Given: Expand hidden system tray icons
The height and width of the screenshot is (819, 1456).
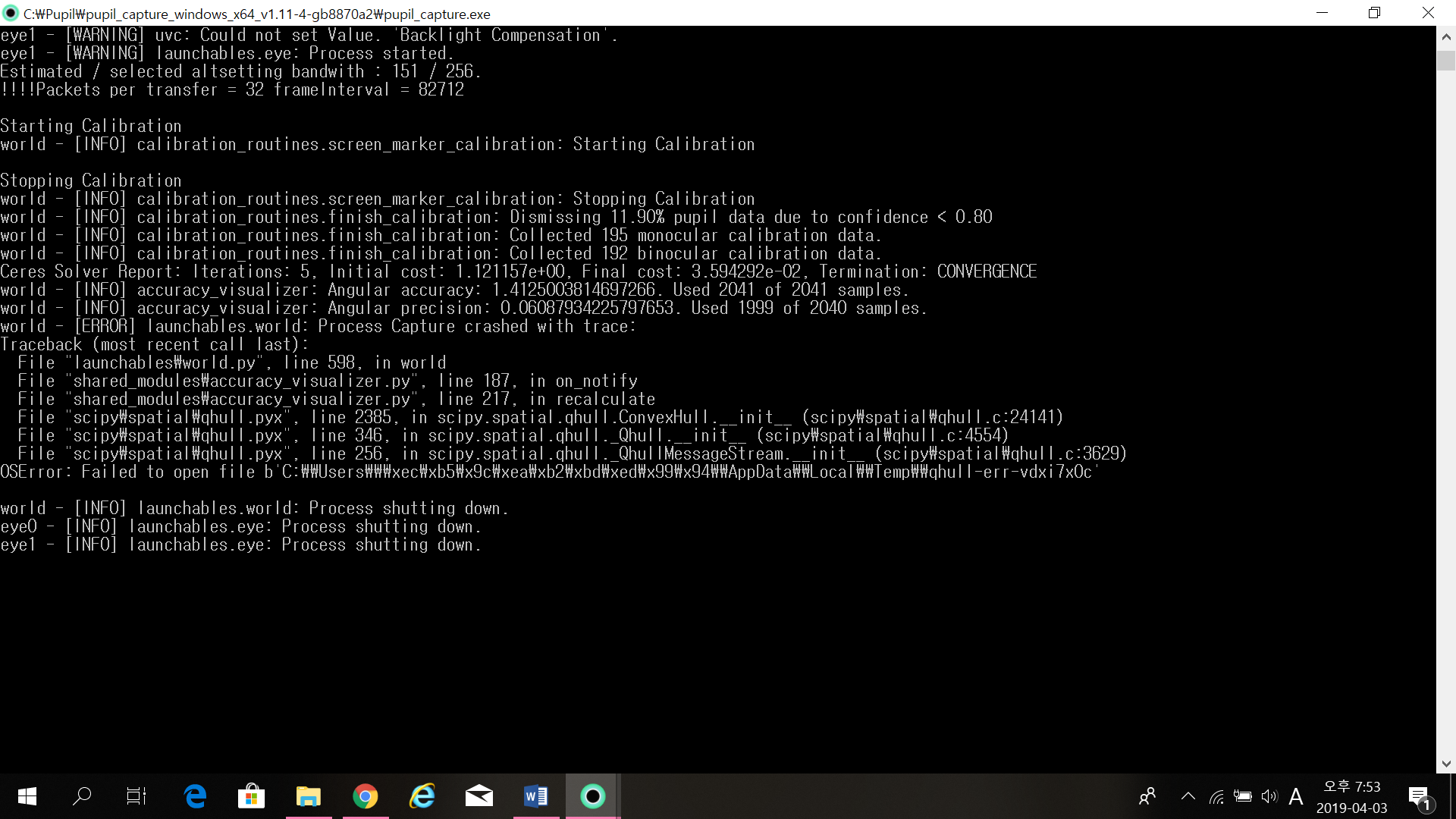Looking at the screenshot, I should pos(1188,796).
